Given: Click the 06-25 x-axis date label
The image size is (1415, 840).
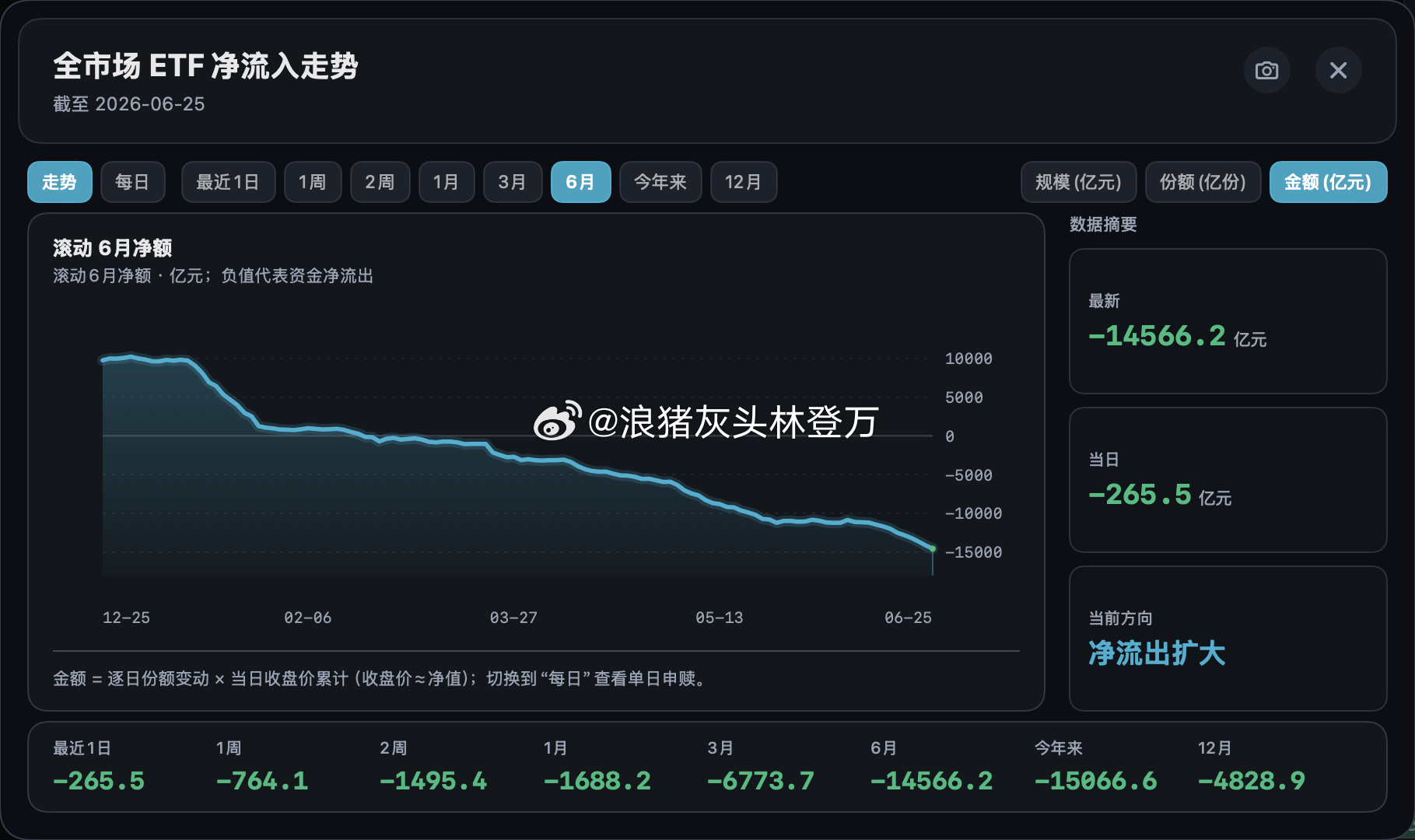Looking at the screenshot, I should (908, 618).
